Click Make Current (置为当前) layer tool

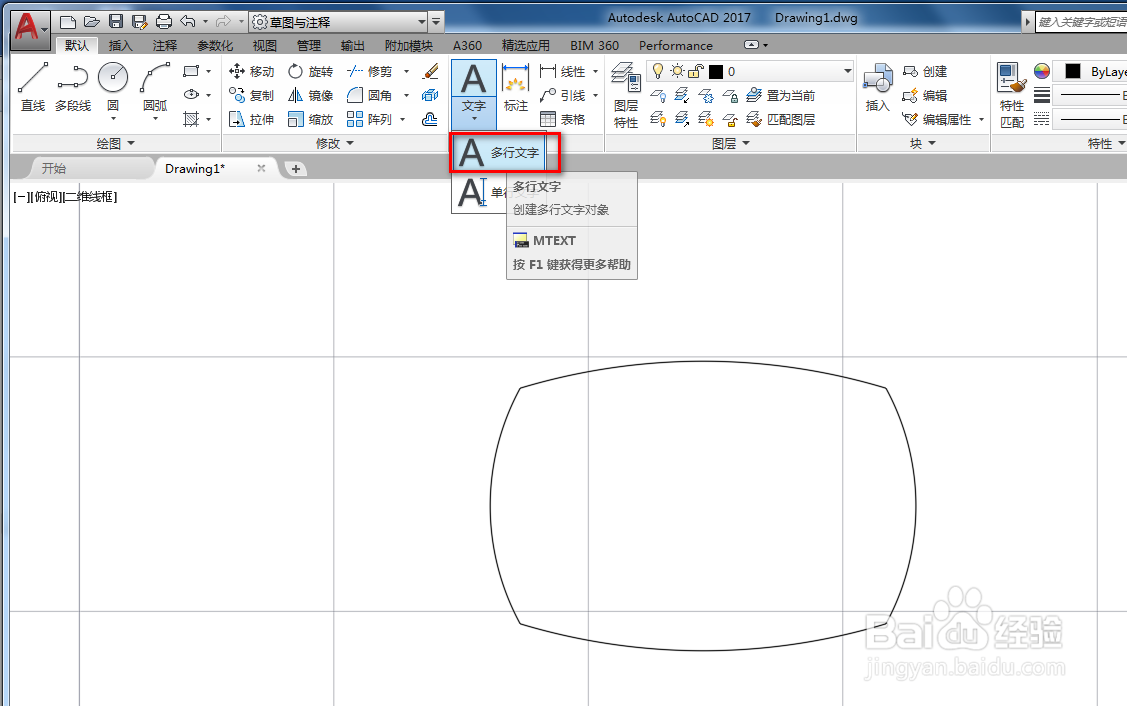(781, 95)
